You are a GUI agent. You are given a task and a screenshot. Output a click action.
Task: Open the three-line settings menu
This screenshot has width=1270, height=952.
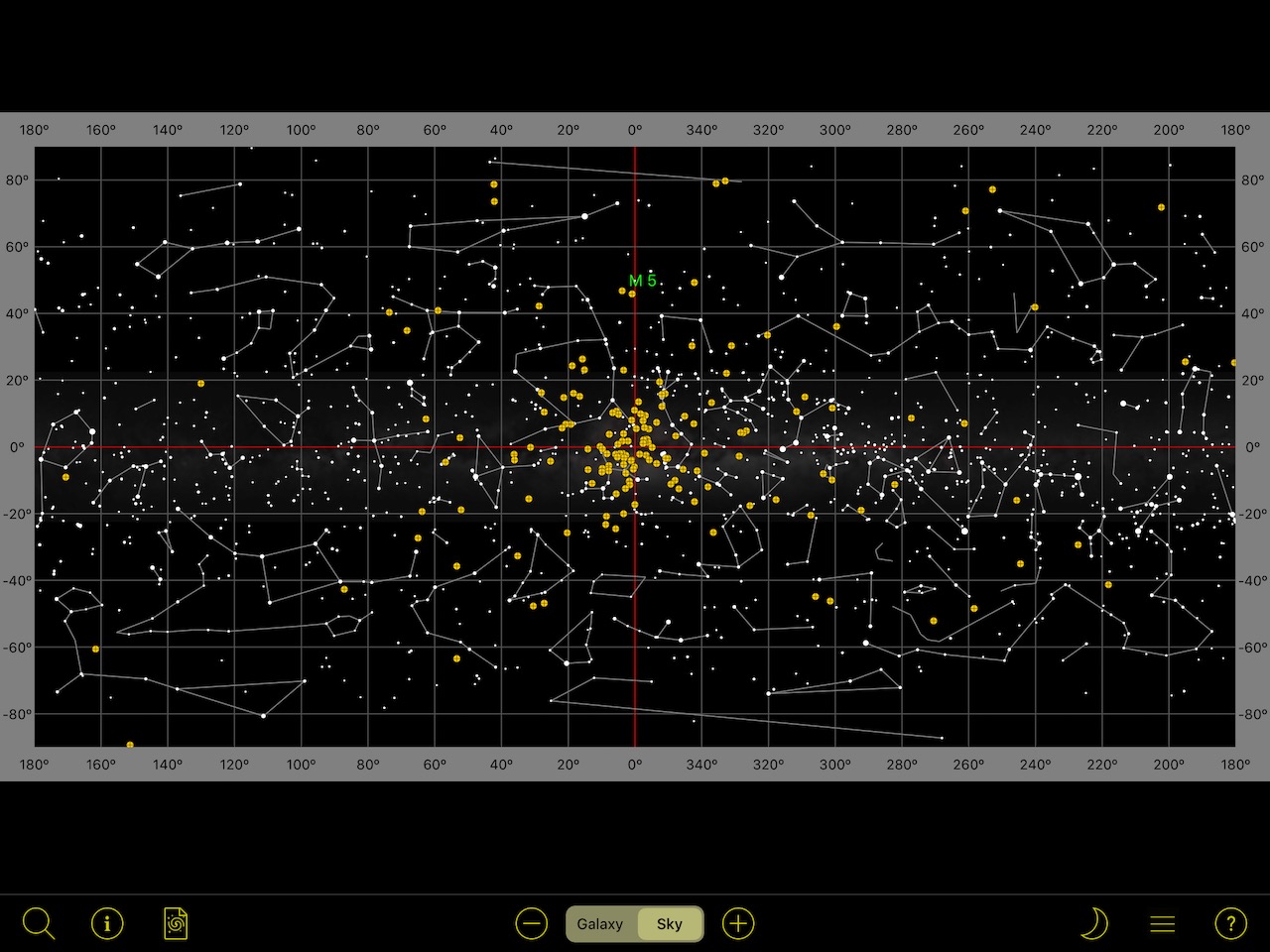tap(1162, 923)
